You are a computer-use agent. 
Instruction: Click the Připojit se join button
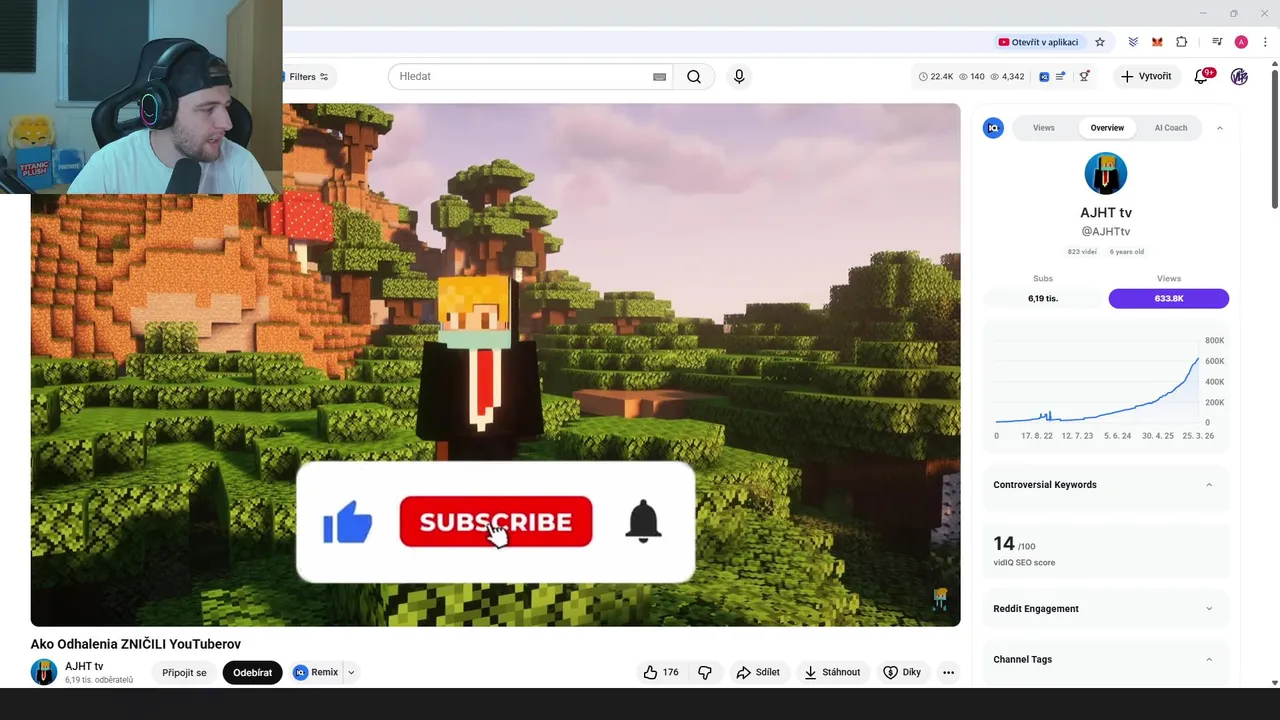(184, 672)
